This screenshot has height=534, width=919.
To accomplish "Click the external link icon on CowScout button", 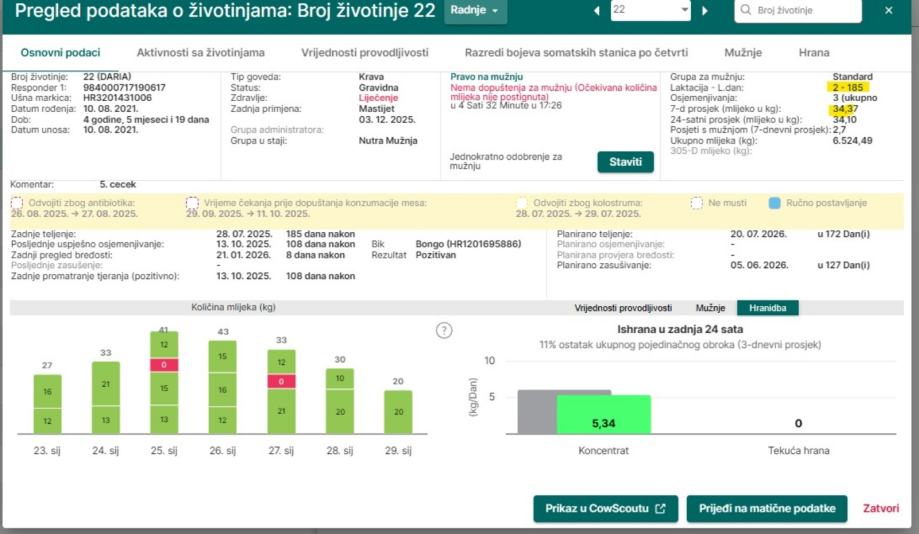I will point(660,508).
